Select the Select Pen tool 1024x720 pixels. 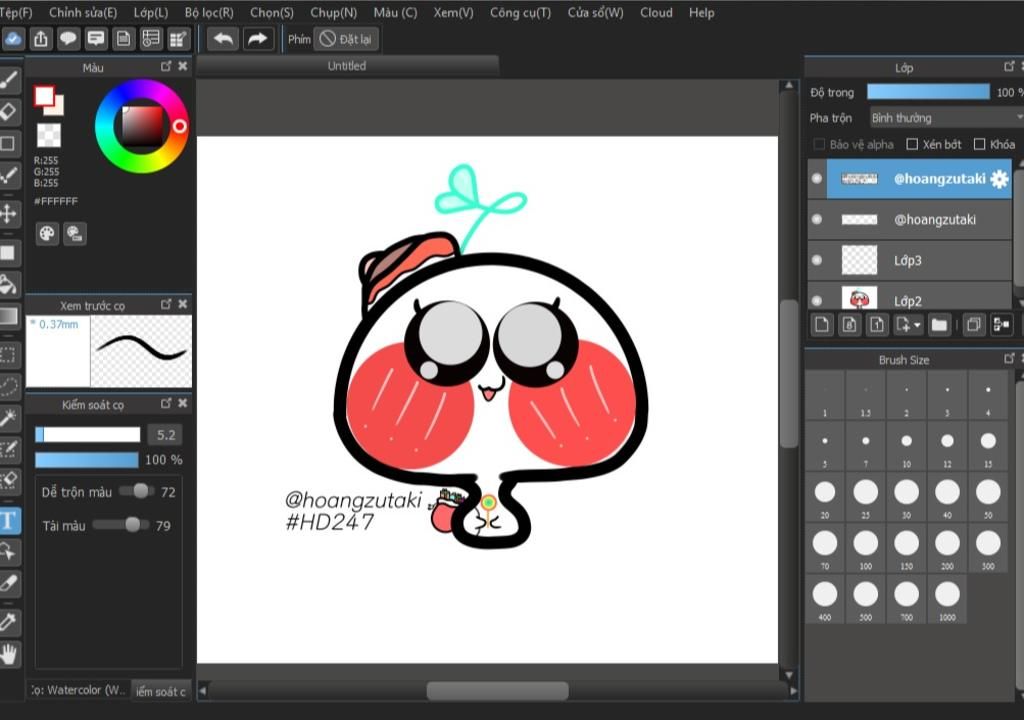click(9, 449)
